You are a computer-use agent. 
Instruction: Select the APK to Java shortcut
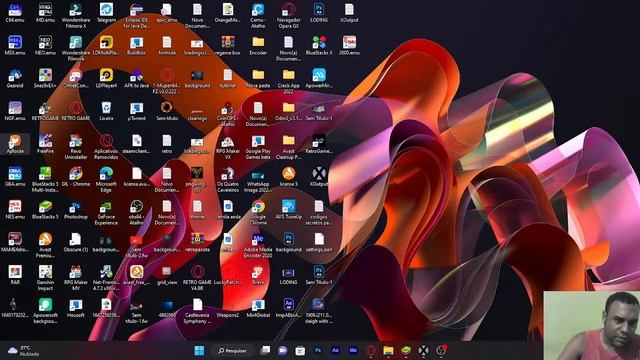(x=136, y=78)
